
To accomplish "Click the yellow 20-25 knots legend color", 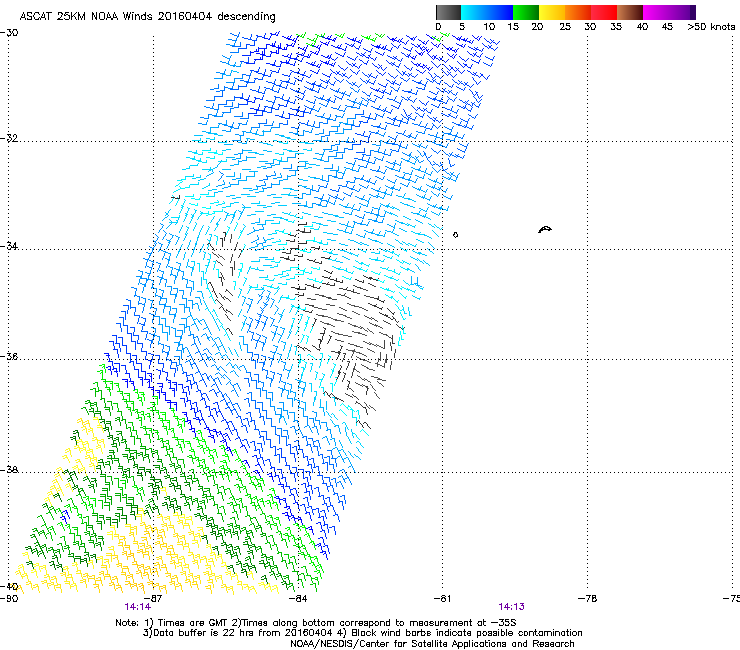I will point(552,12).
